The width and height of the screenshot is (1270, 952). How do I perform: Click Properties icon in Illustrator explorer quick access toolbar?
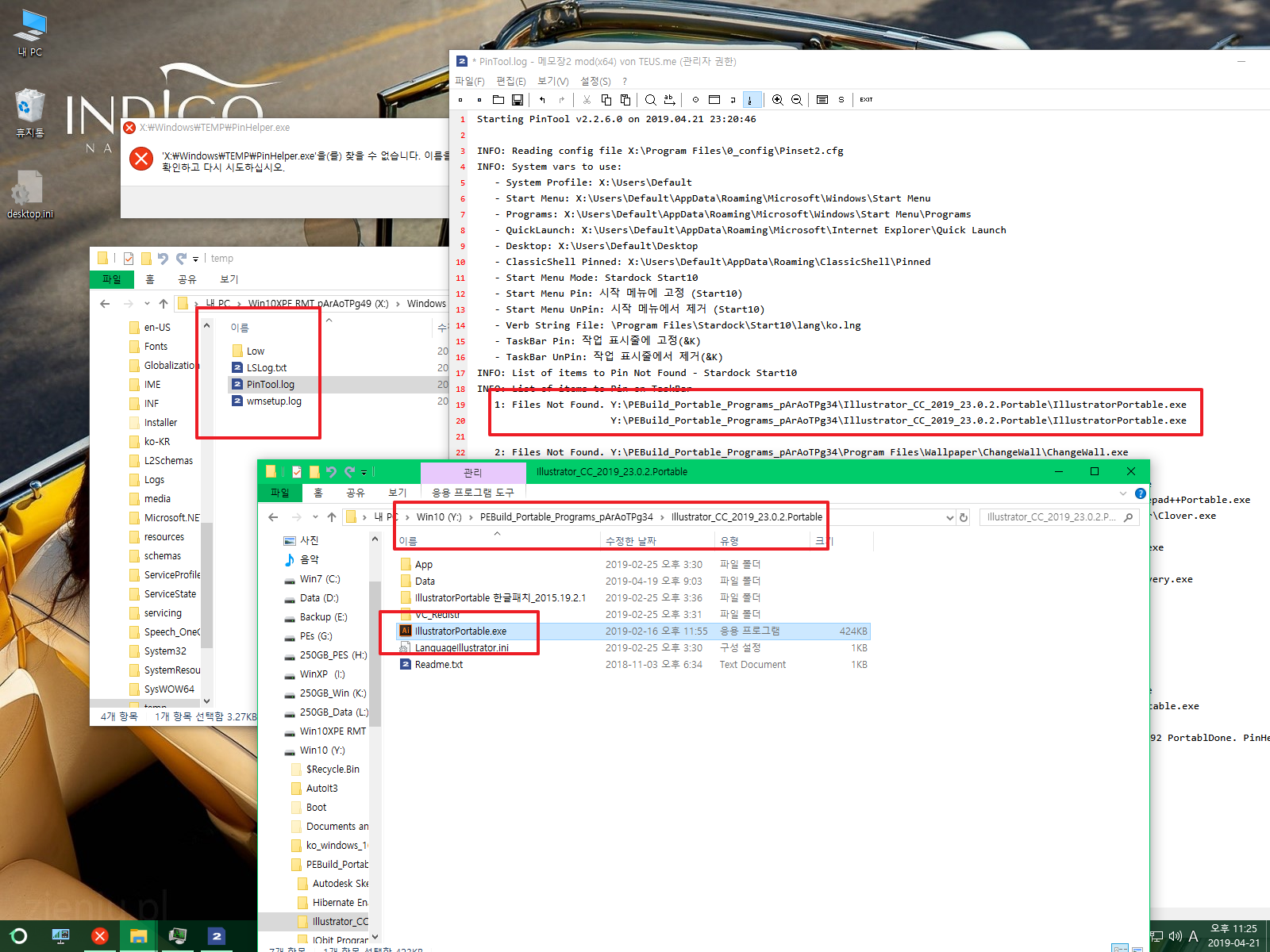coord(296,472)
